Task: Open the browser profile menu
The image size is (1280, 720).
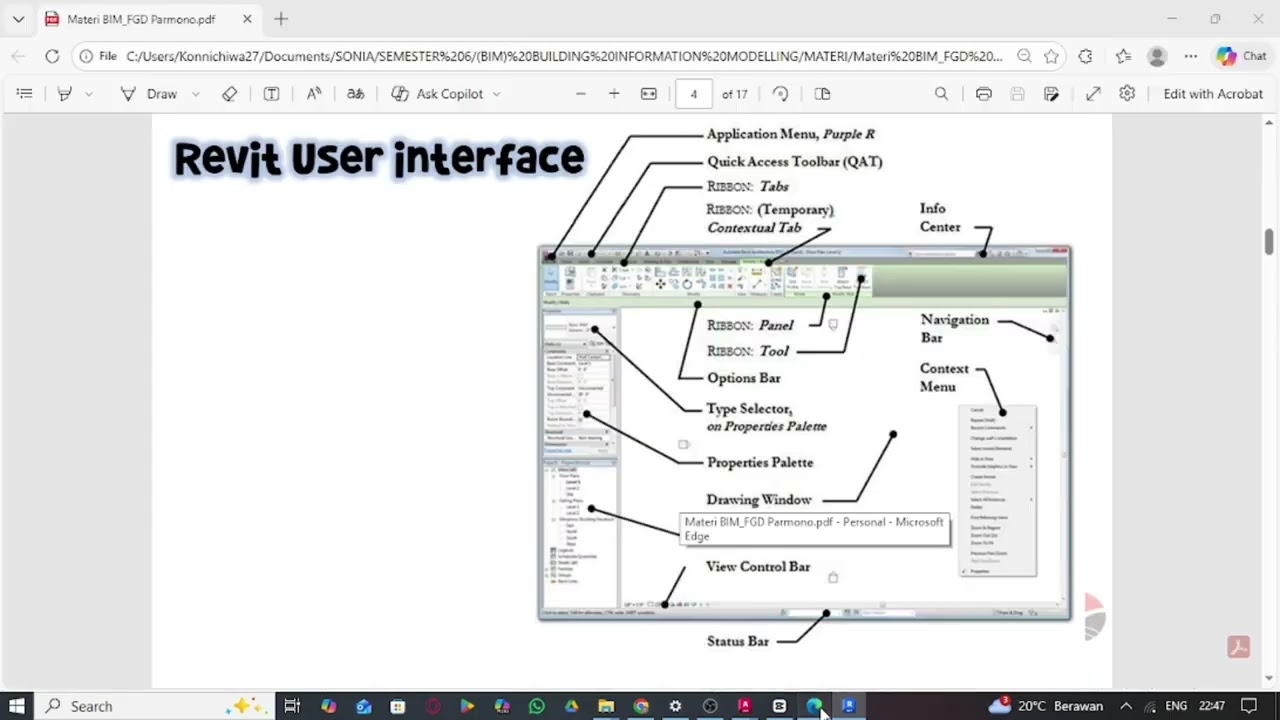Action: [x=1157, y=56]
